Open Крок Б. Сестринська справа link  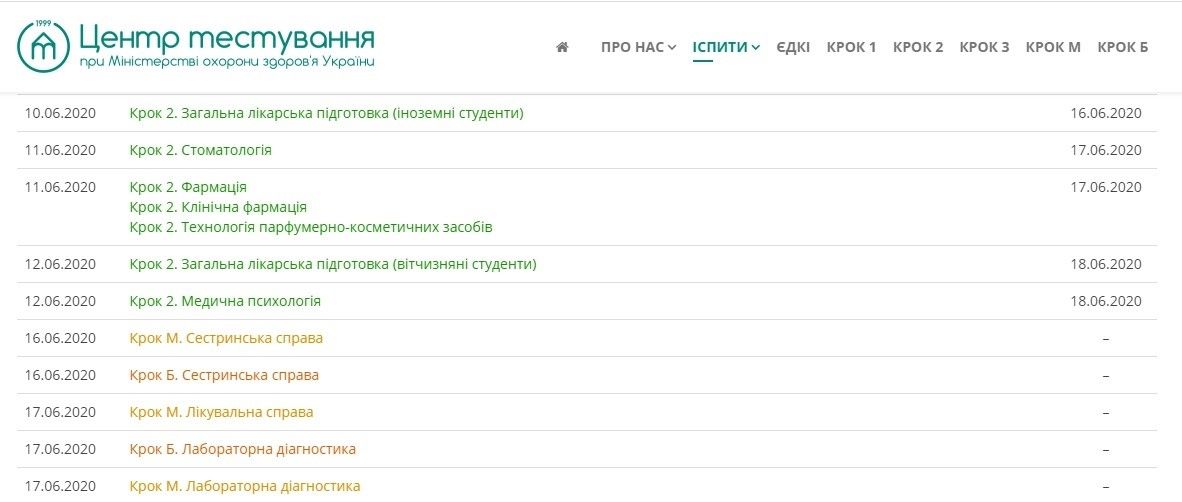(x=224, y=375)
